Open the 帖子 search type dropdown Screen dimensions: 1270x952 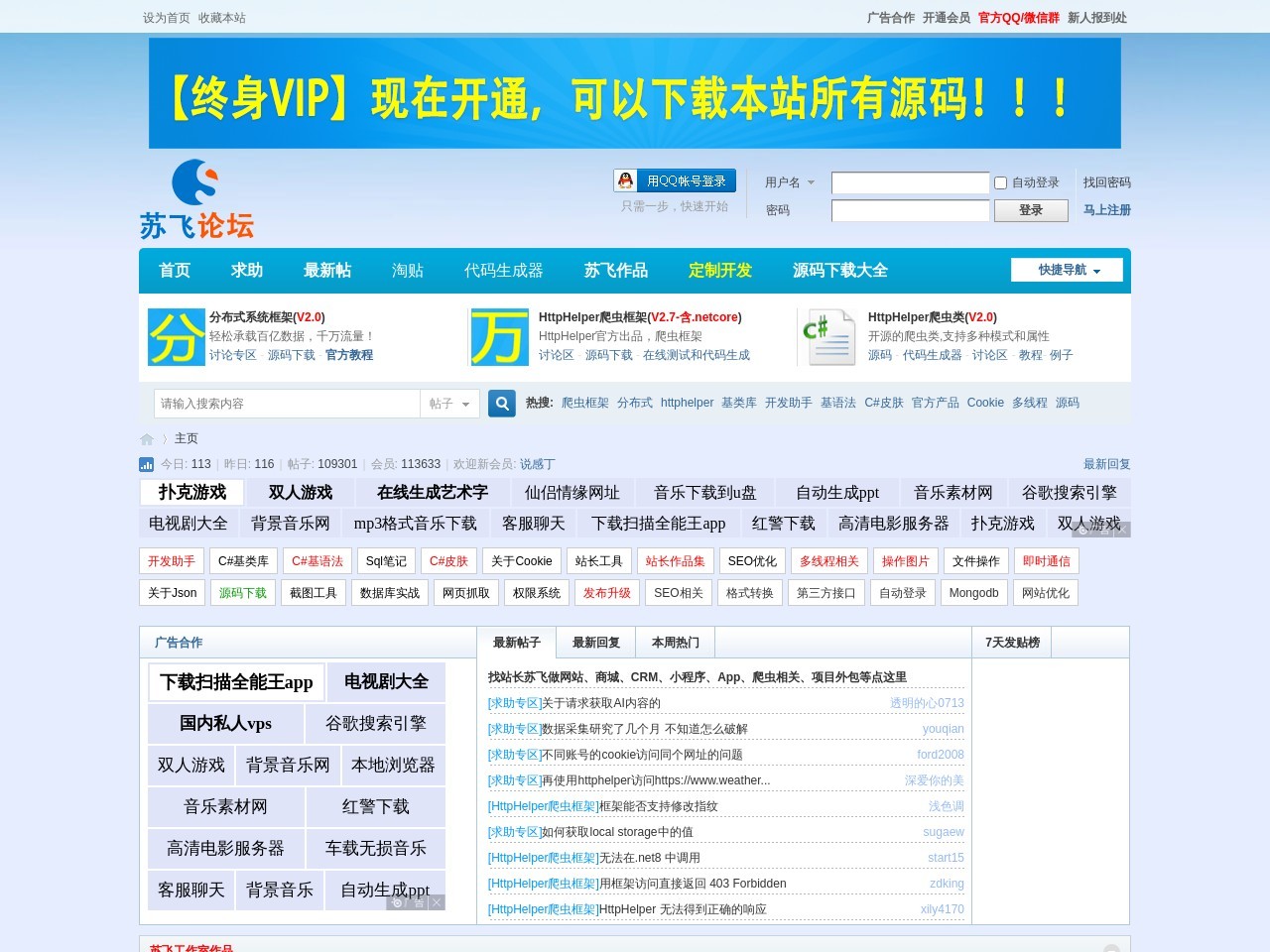449,404
